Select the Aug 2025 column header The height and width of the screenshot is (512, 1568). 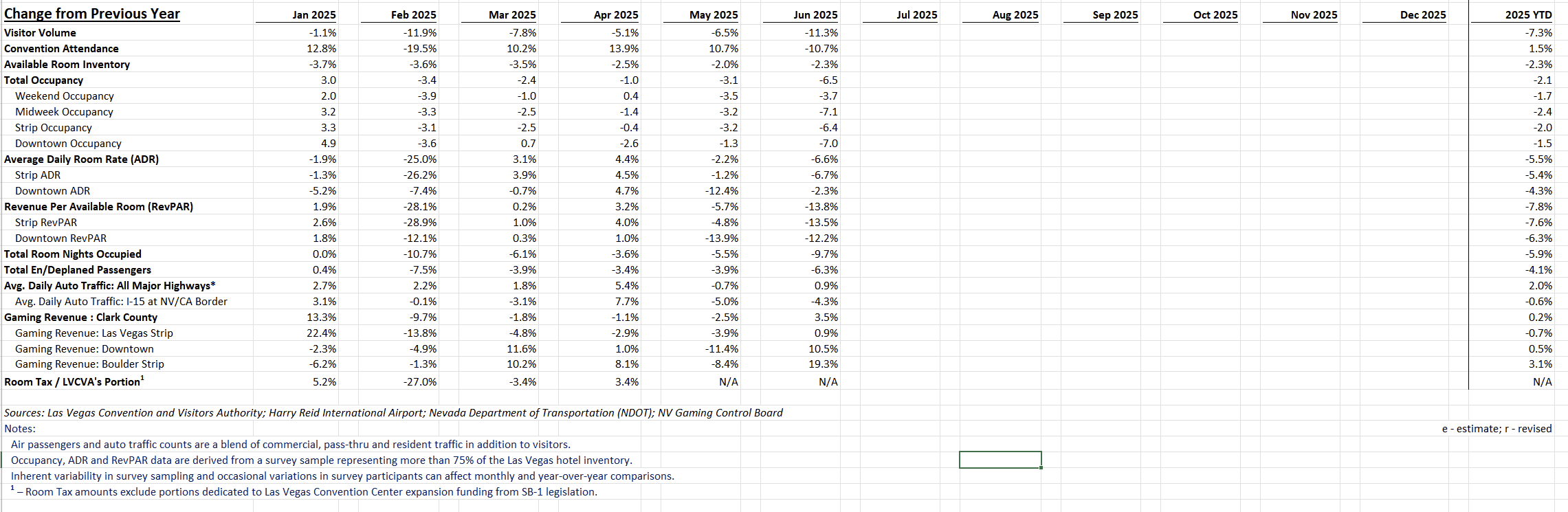[x=1015, y=14]
